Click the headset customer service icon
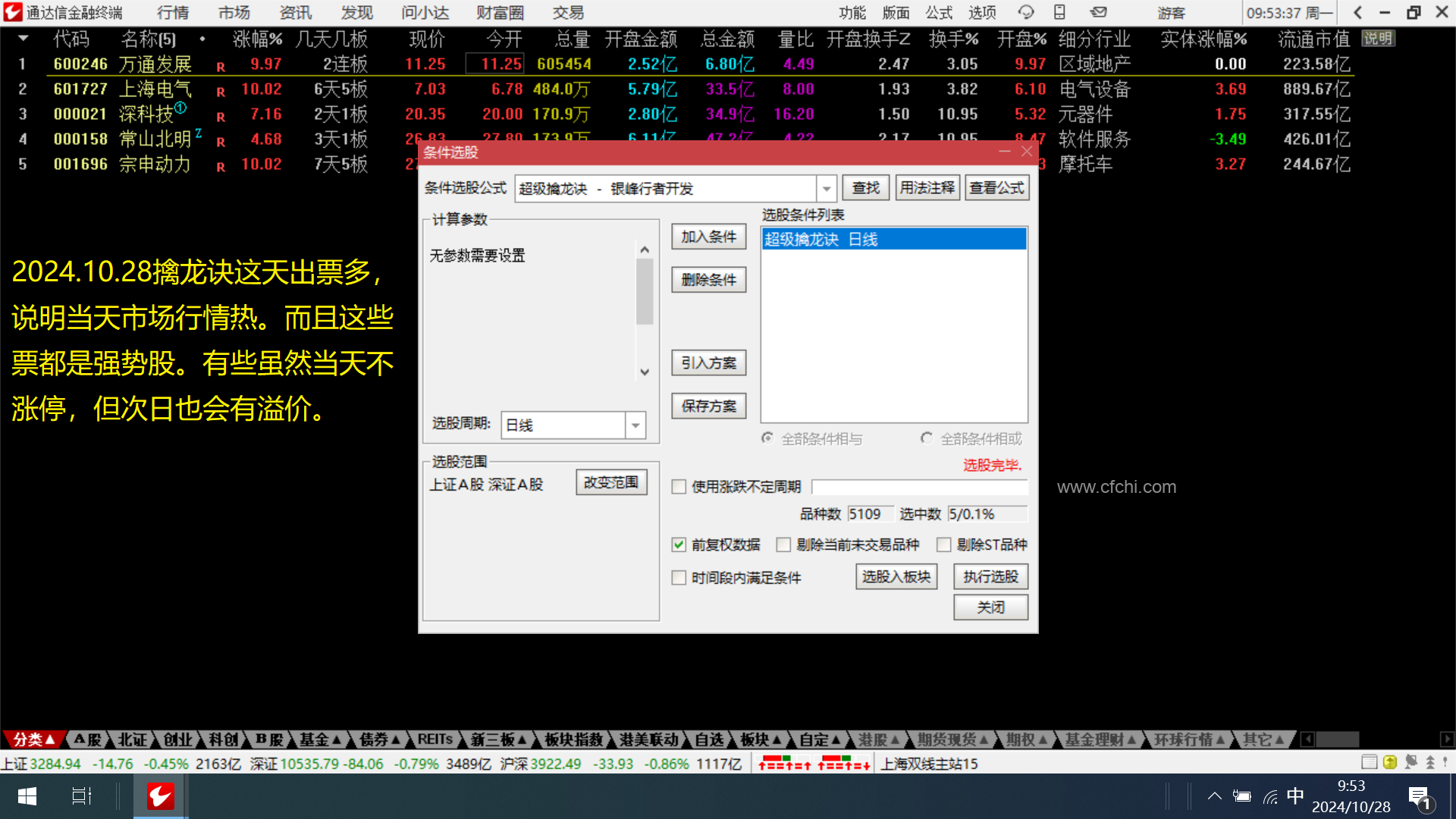Screen dimensions: 1456x819 [x=1026, y=12]
